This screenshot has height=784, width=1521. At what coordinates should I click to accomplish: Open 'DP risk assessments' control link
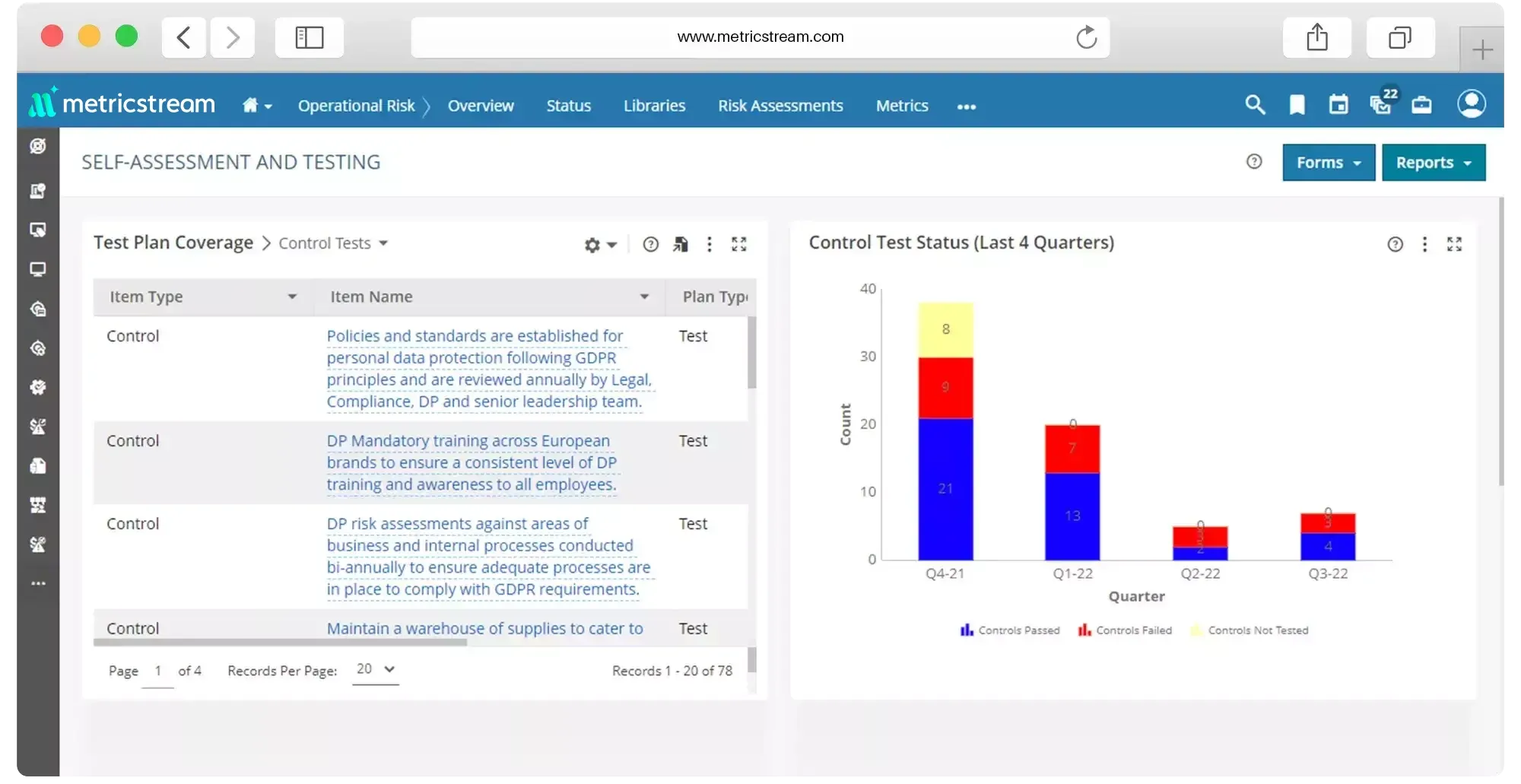(489, 557)
